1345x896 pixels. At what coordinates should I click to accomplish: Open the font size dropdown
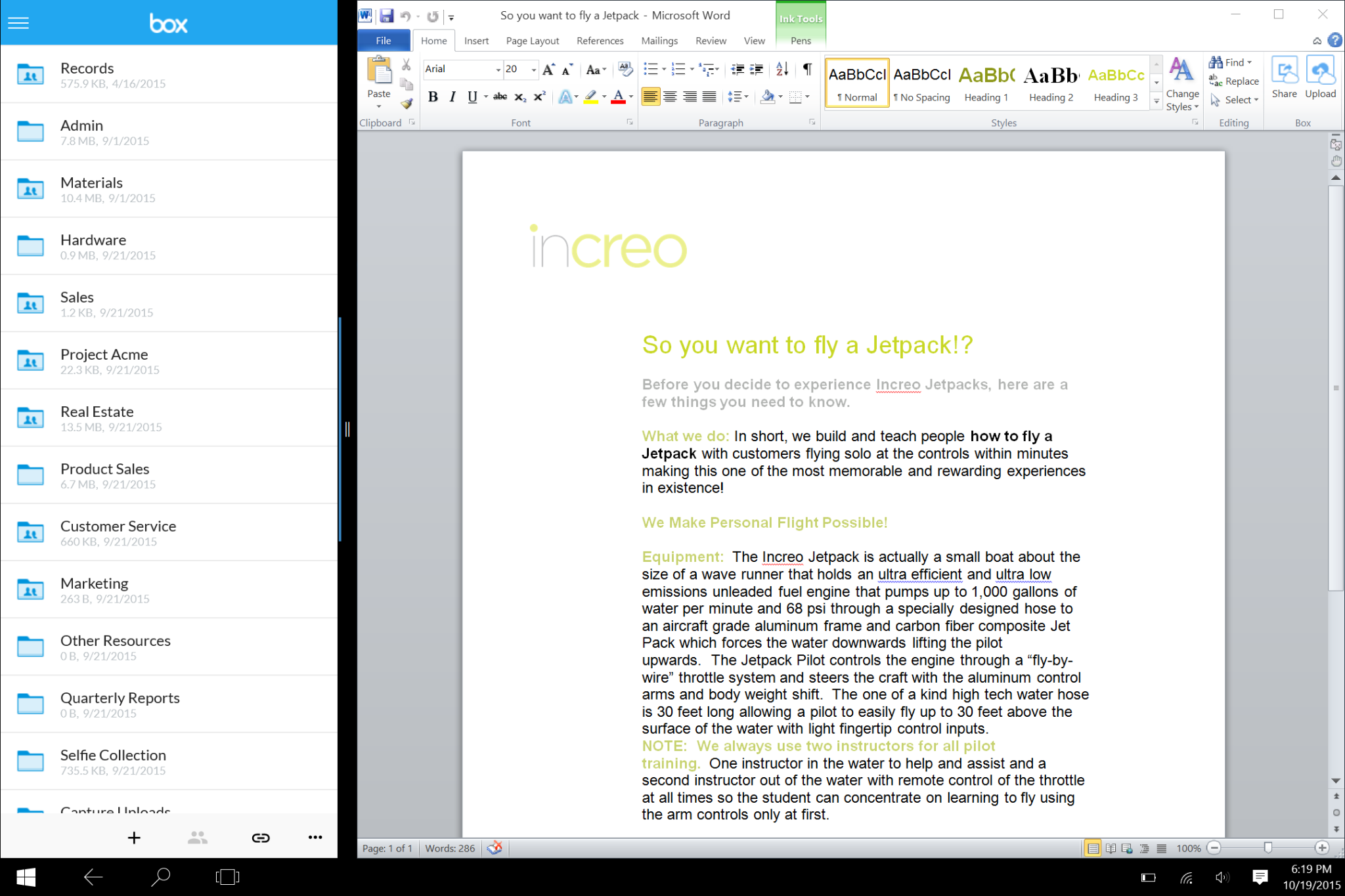click(533, 70)
